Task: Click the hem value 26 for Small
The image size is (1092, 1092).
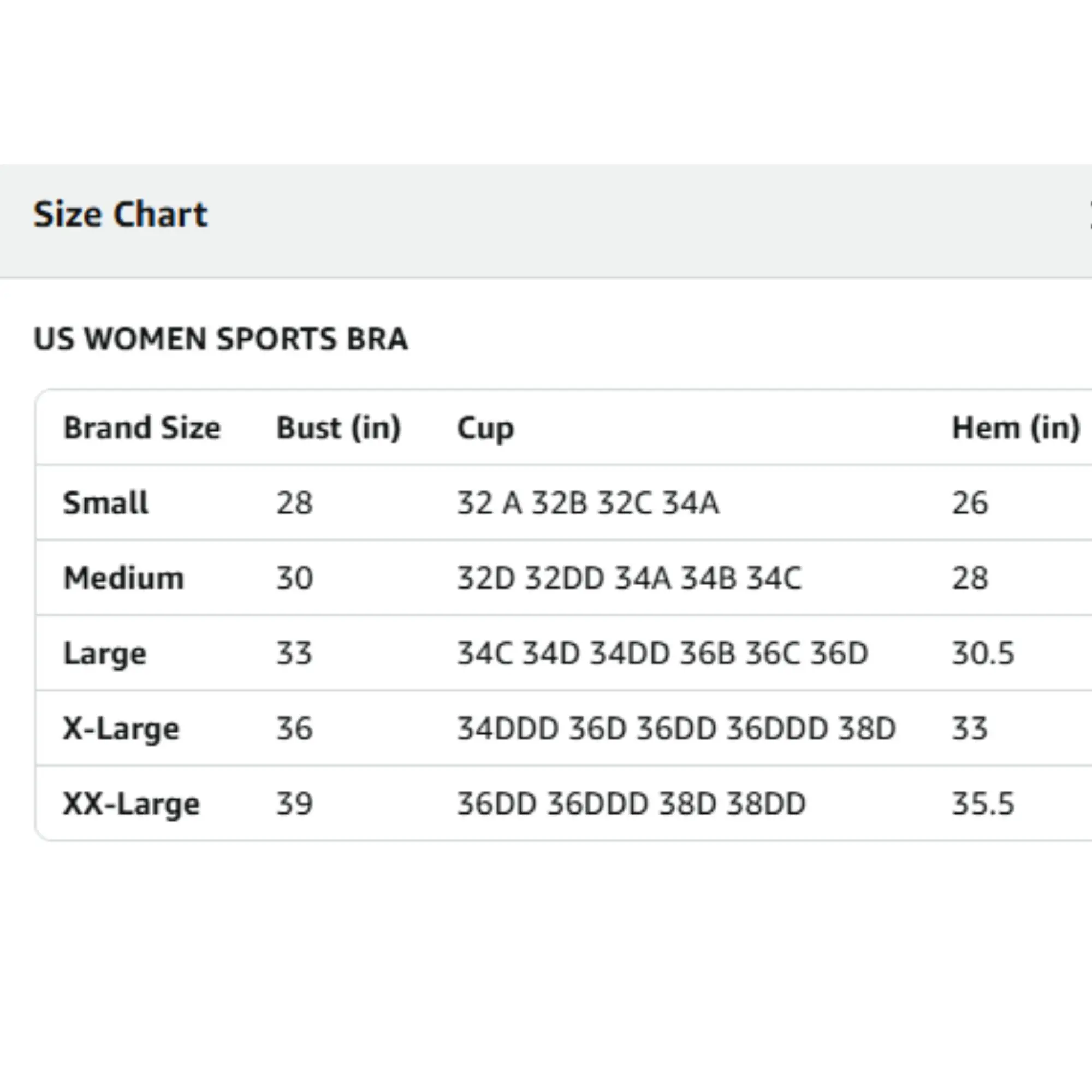Action: (x=970, y=502)
